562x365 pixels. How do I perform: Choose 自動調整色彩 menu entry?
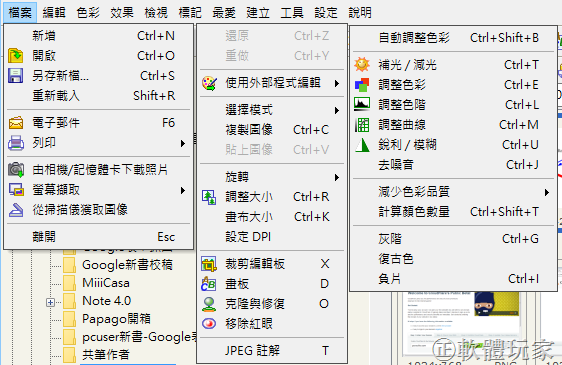(x=453, y=38)
